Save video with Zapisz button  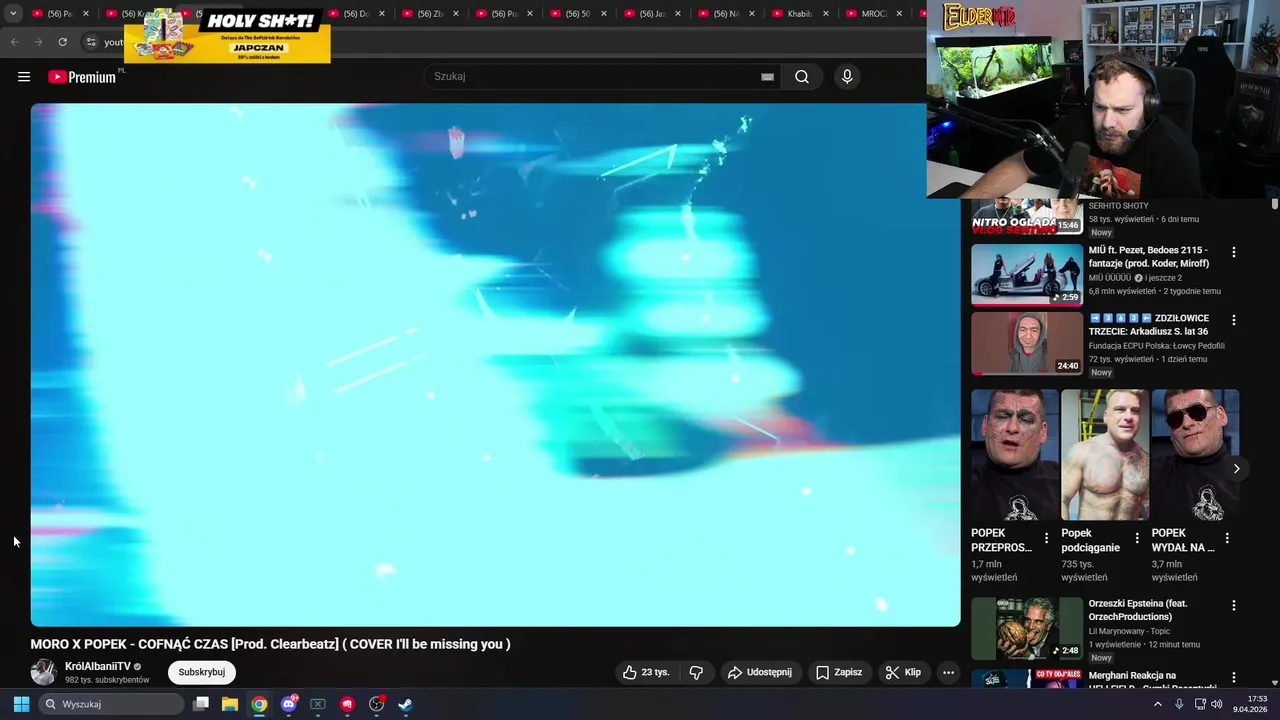(x=838, y=672)
